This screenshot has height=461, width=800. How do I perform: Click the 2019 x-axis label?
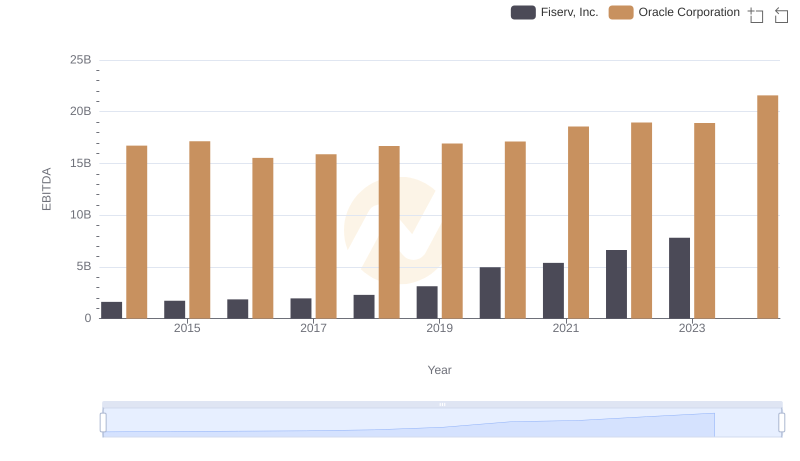[439, 328]
